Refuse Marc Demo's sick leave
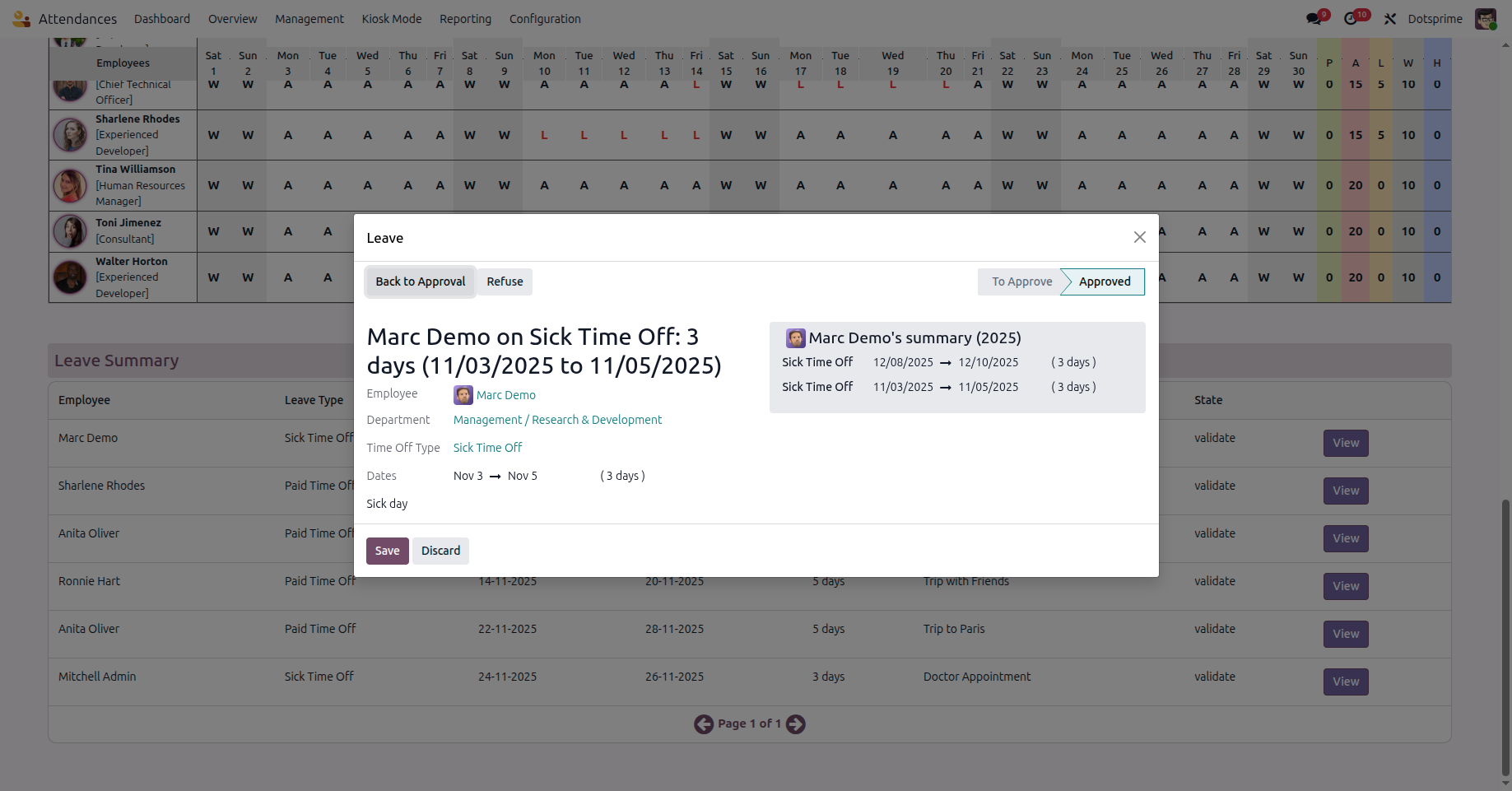The width and height of the screenshot is (1512, 791). point(505,282)
